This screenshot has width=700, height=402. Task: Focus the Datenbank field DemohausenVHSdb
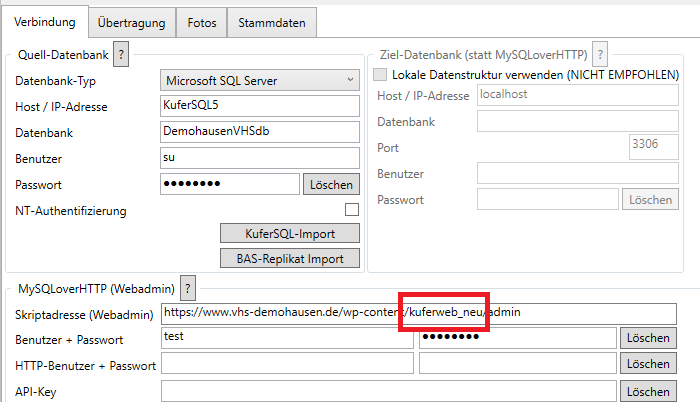tap(260, 132)
